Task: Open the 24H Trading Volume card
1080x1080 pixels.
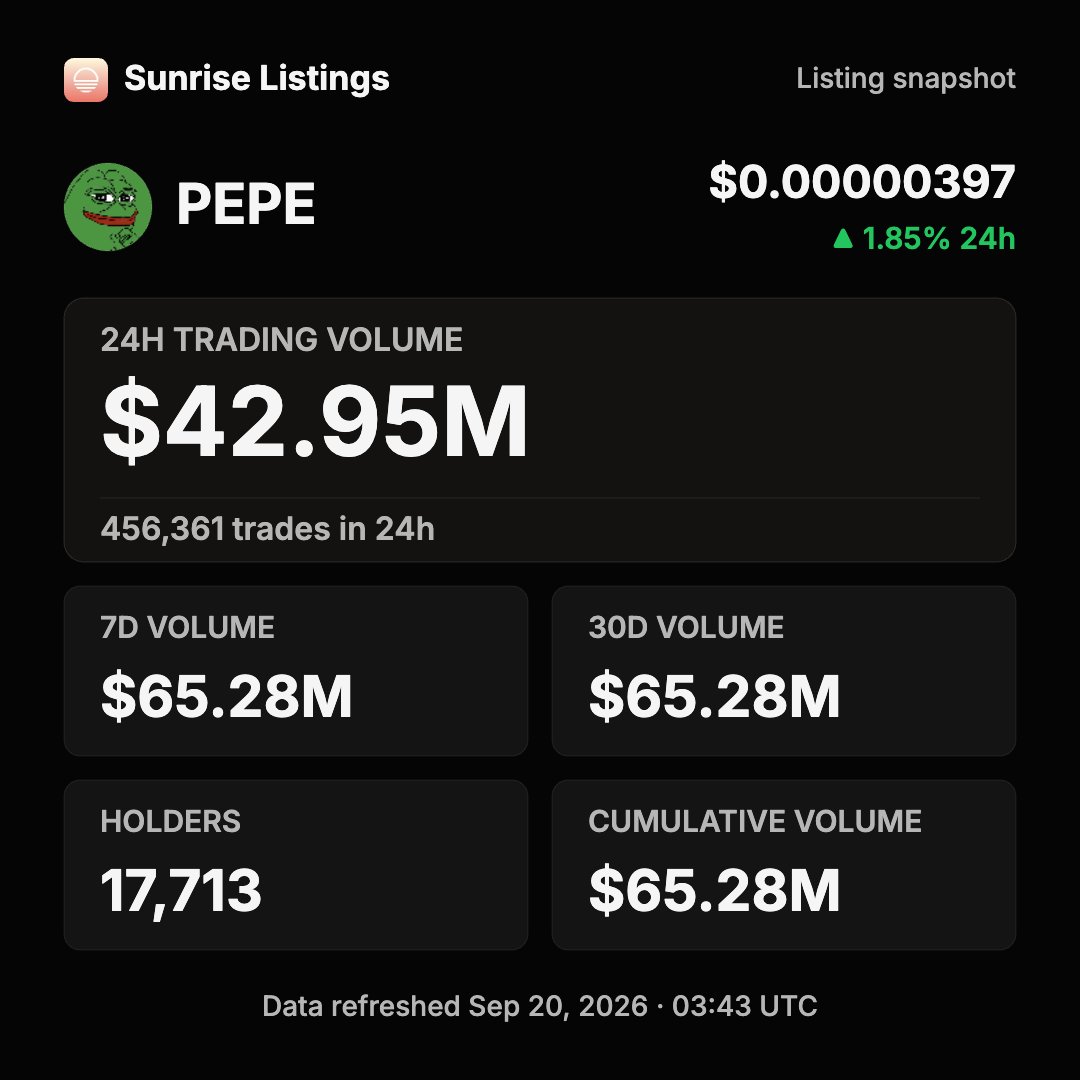Action: tap(540, 430)
